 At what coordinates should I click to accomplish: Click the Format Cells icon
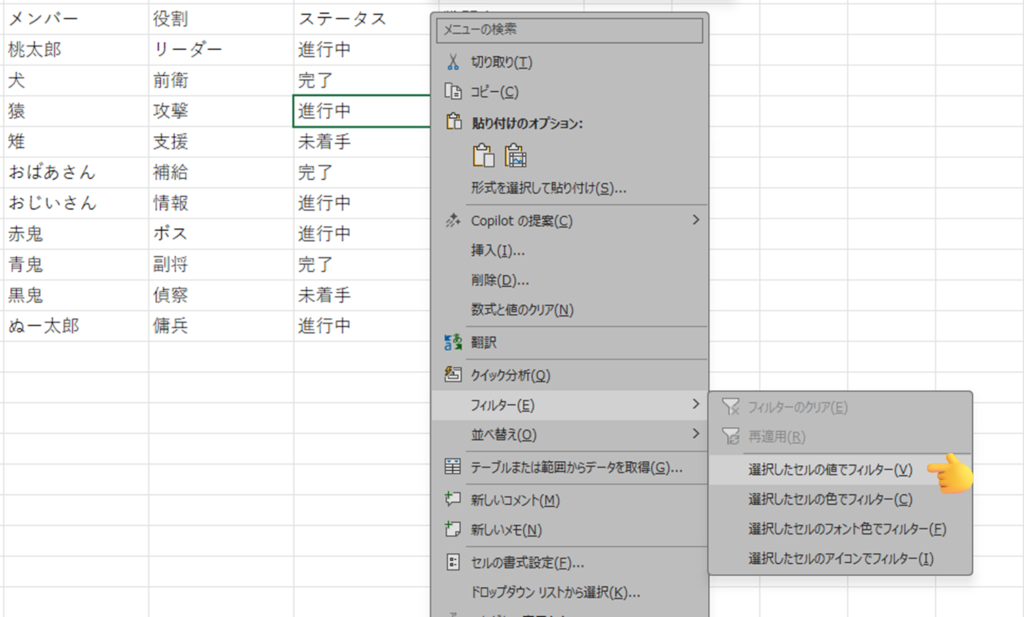[x=452, y=562]
